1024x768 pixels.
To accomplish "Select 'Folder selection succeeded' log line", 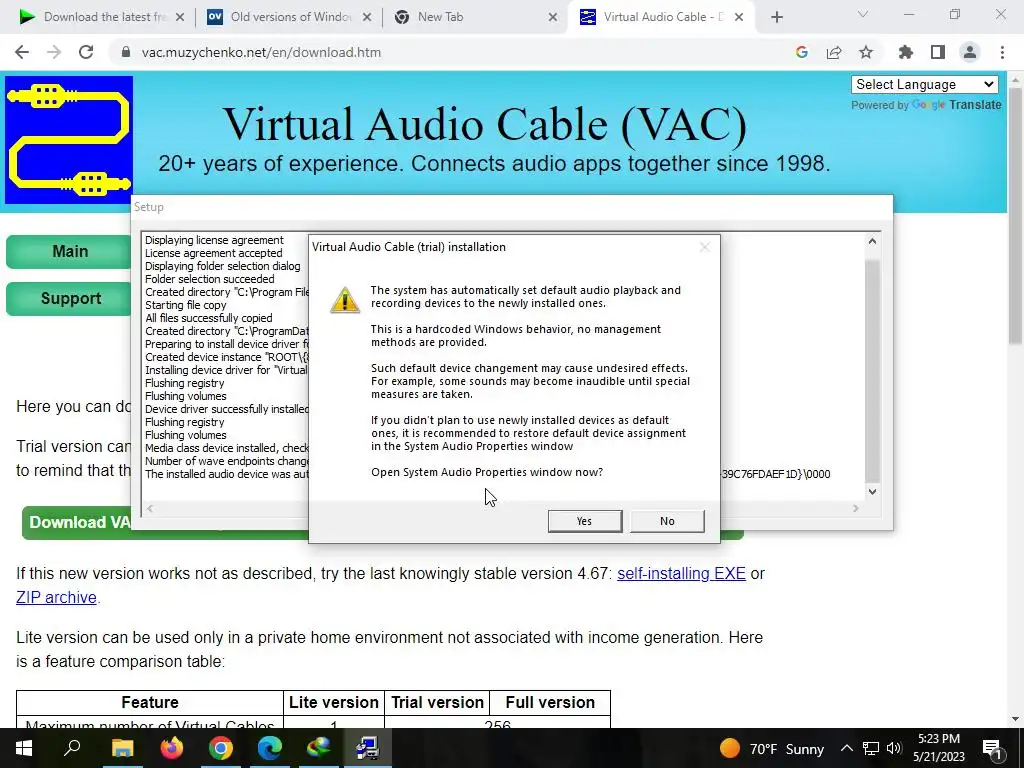I will 210,279.
